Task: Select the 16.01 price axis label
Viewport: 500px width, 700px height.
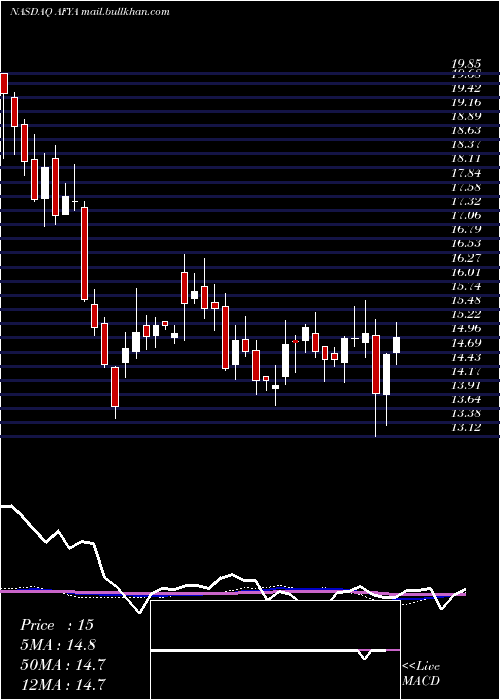Action: click(x=467, y=272)
